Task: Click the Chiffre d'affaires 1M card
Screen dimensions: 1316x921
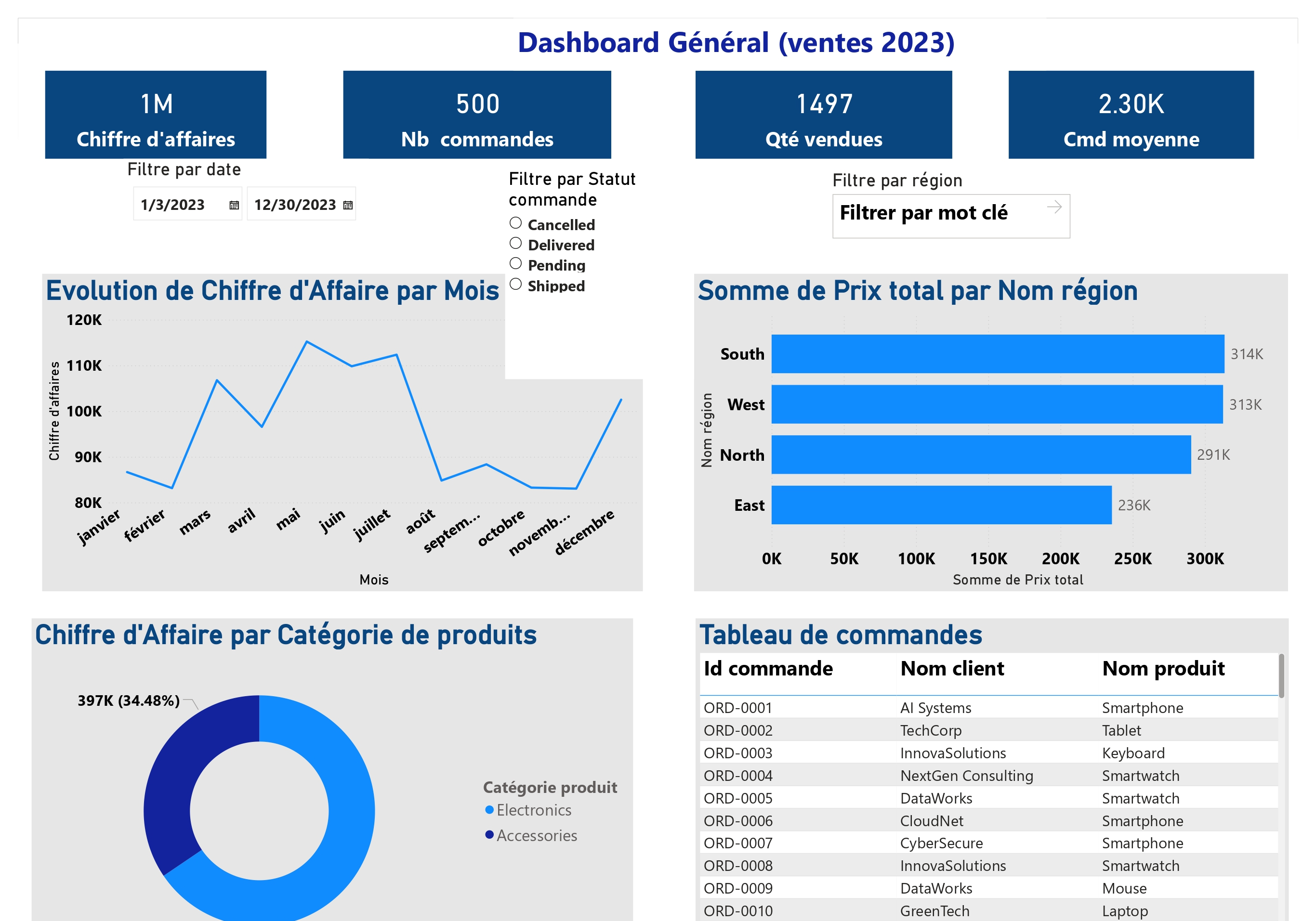Action: (155, 115)
